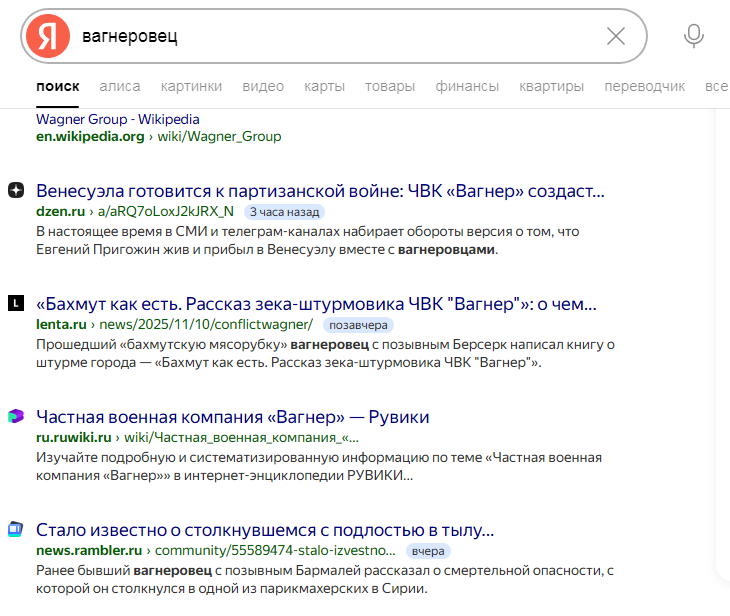This screenshot has height=616, width=730.
Task: Click the dzen.ru source link
Action: (135, 211)
